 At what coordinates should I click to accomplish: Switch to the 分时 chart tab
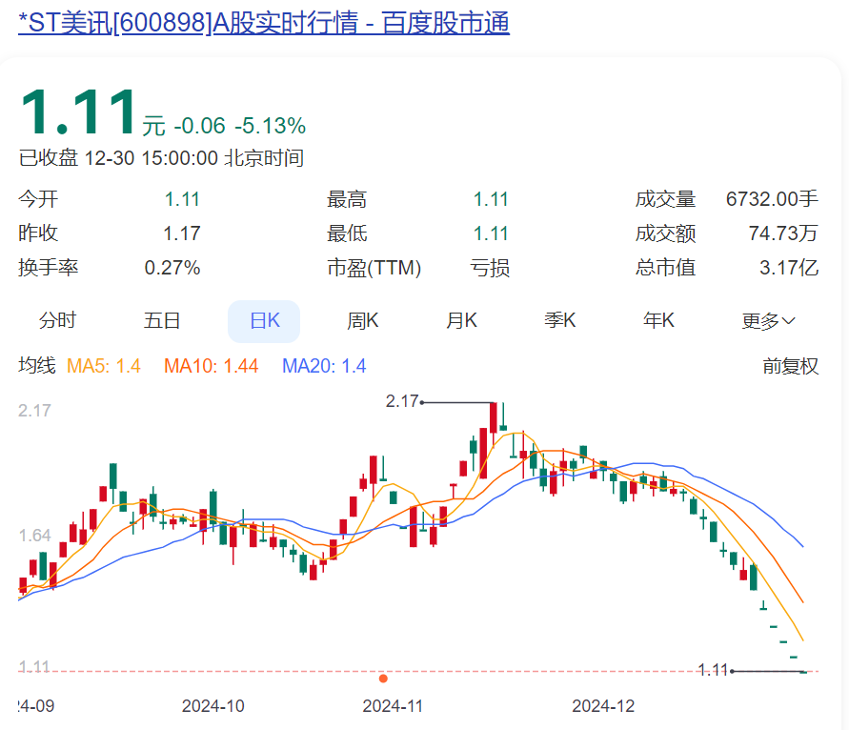click(x=57, y=321)
